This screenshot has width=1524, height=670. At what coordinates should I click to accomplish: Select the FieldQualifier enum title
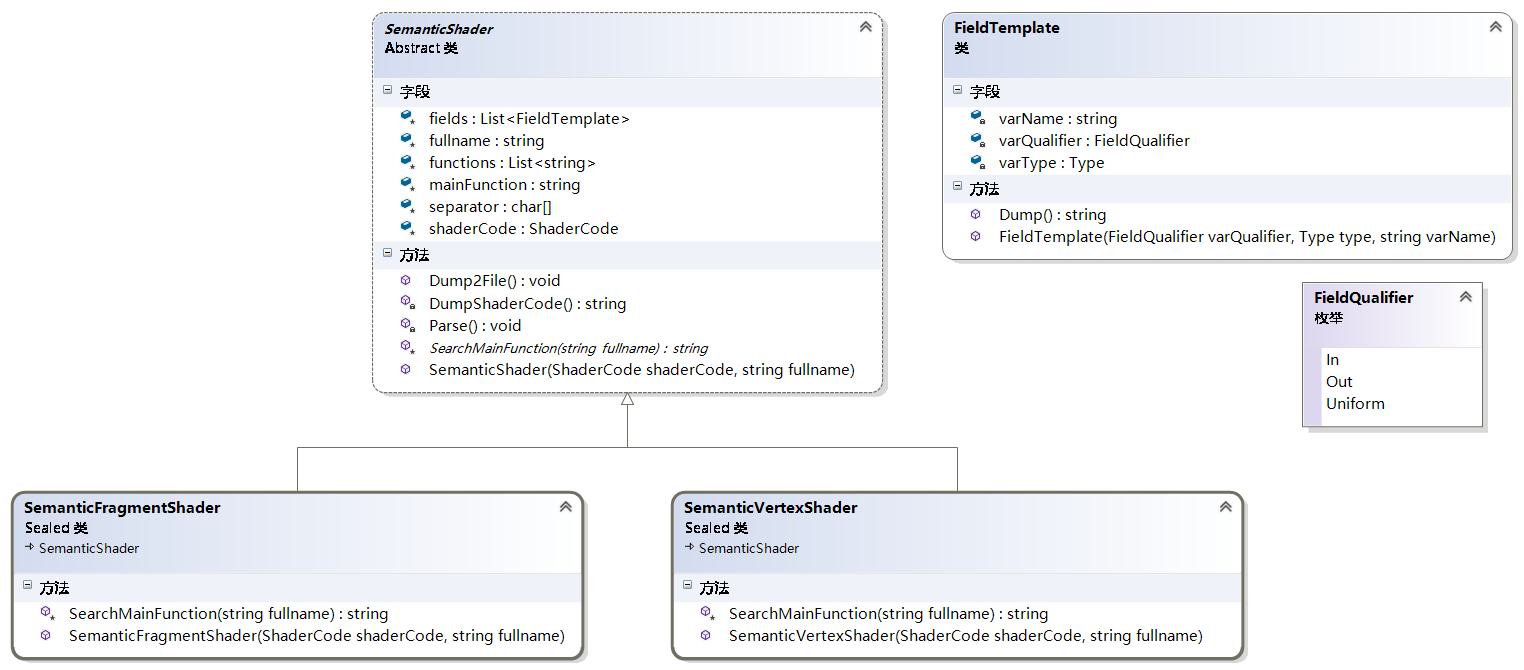[1363, 298]
